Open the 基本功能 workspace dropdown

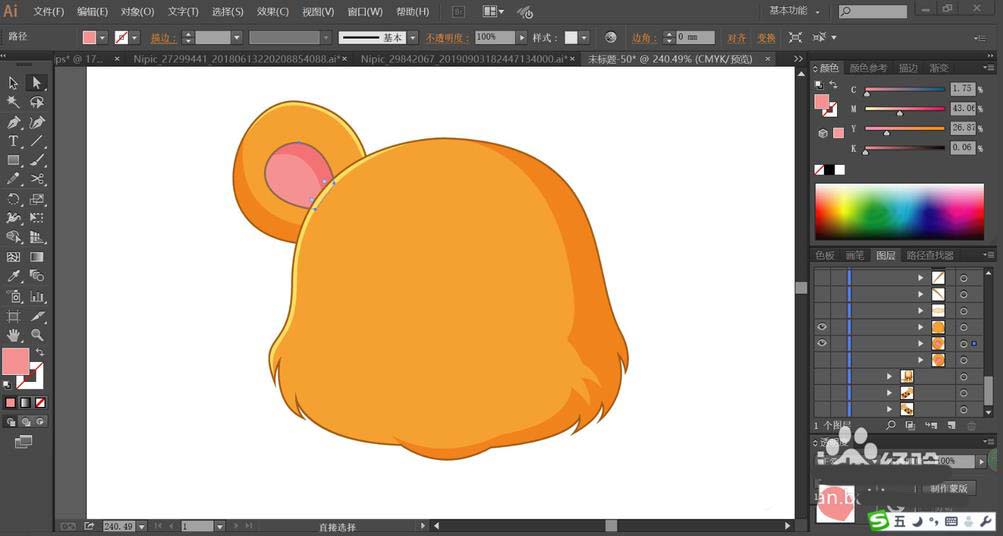point(795,11)
